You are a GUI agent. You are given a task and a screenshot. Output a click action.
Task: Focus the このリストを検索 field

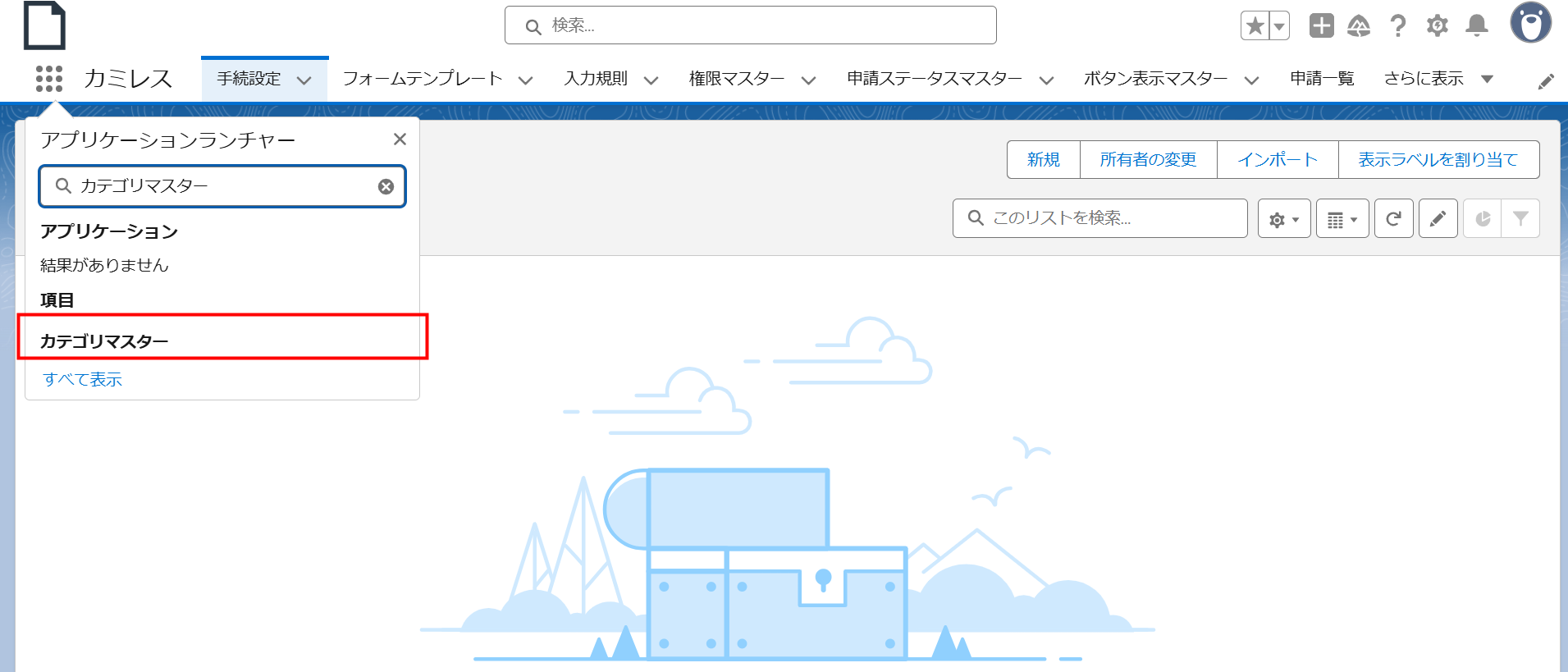point(1099,218)
